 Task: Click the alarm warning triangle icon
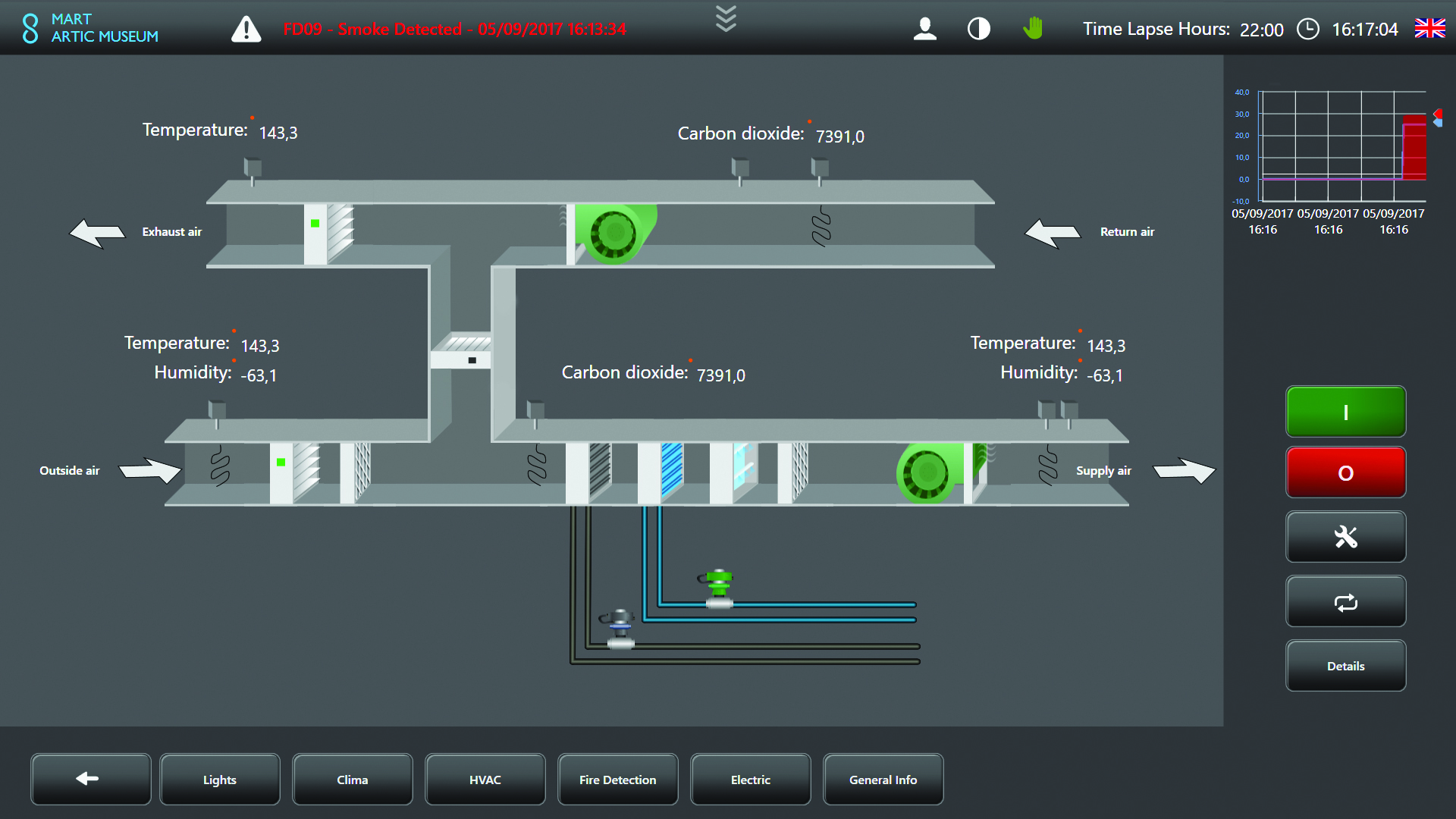(x=246, y=30)
